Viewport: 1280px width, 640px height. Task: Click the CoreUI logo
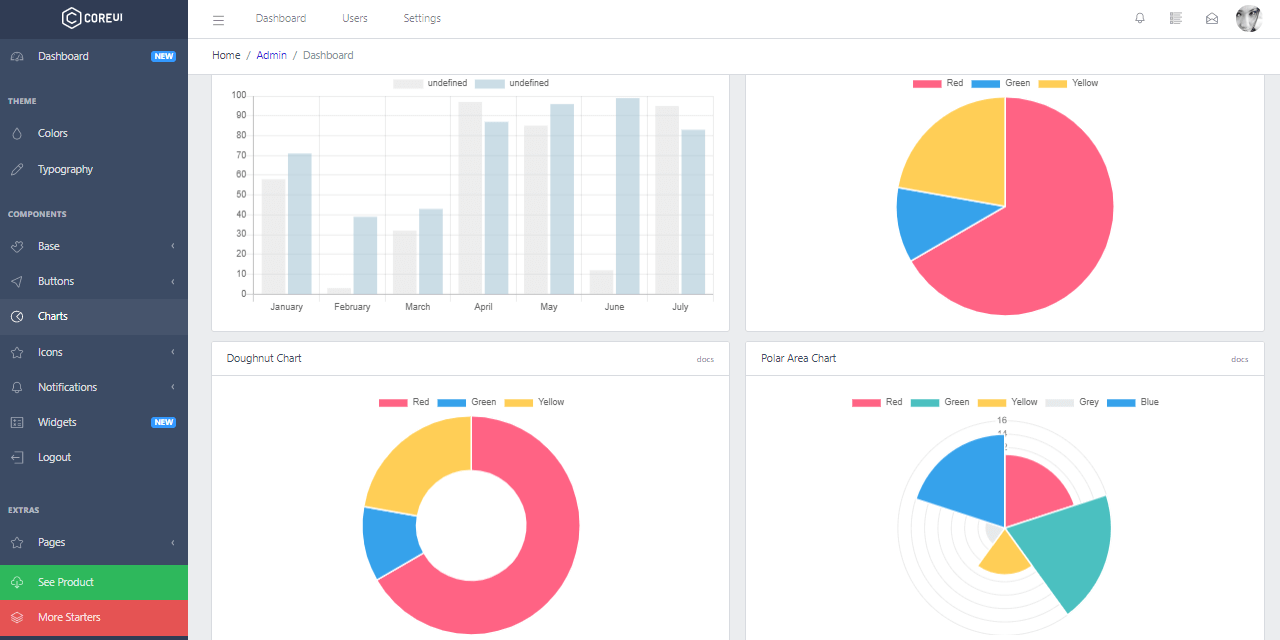93,17
